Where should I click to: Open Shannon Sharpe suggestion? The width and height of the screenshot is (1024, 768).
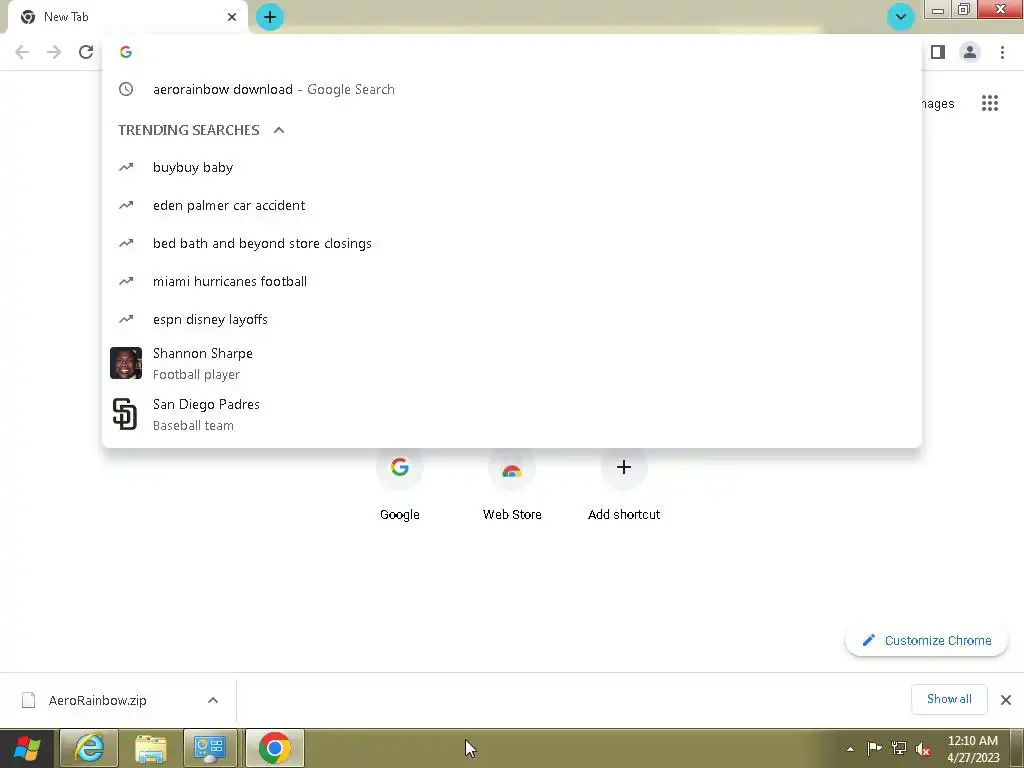pos(512,364)
